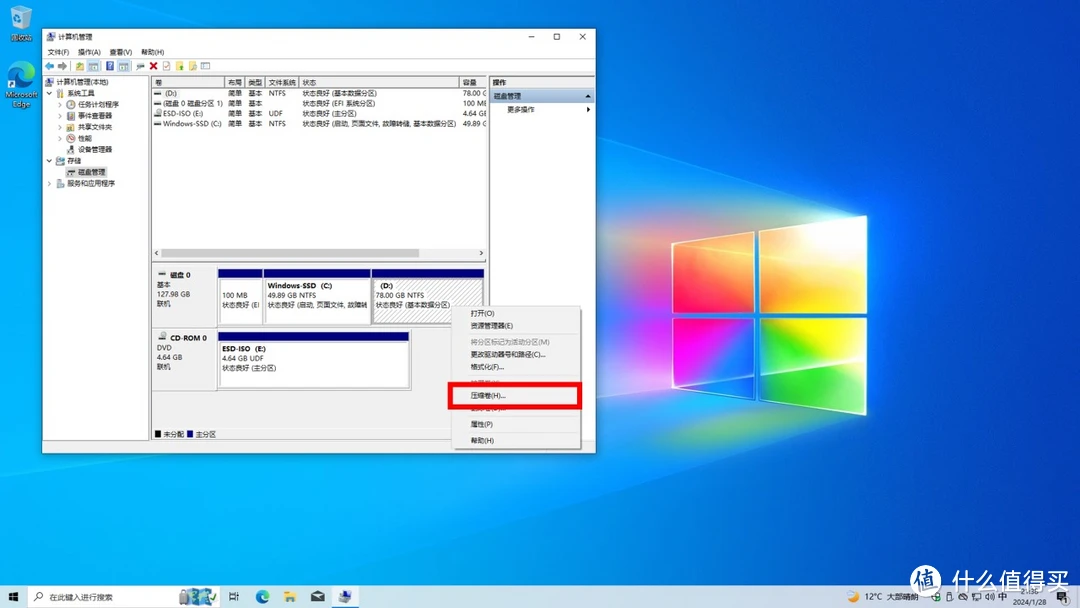Click 格式化(F) in the context menu
1080x608 pixels.
click(489, 368)
